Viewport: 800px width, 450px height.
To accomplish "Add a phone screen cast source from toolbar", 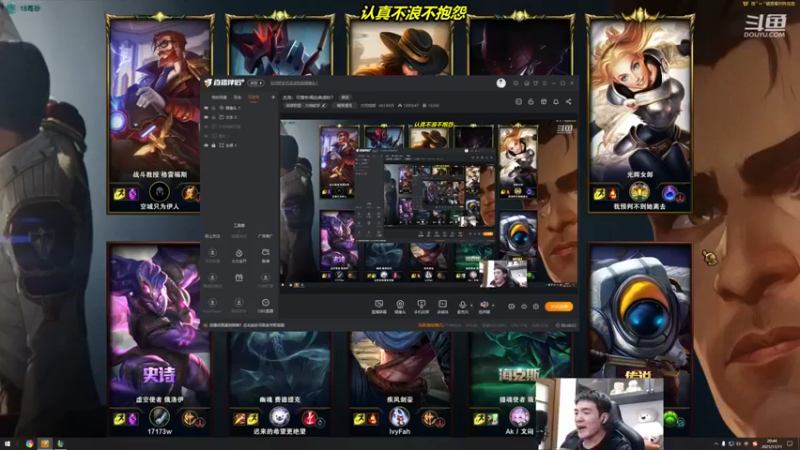I will tap(421, 307).
